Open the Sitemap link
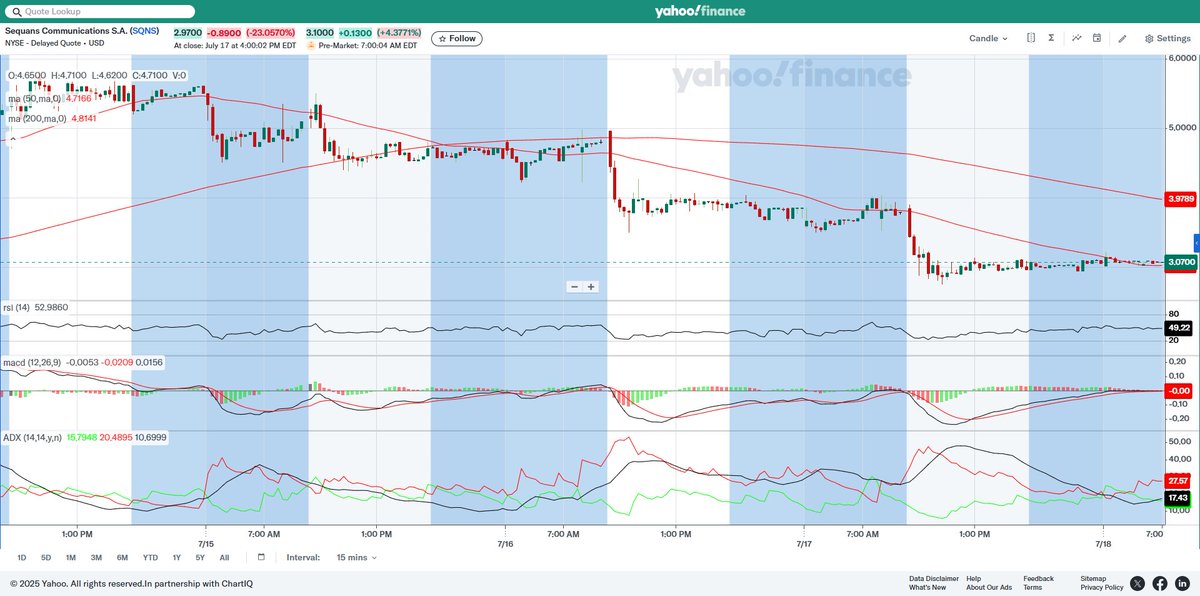Viewport: 1200px width, 596px height. click(x=1093, y=578)
